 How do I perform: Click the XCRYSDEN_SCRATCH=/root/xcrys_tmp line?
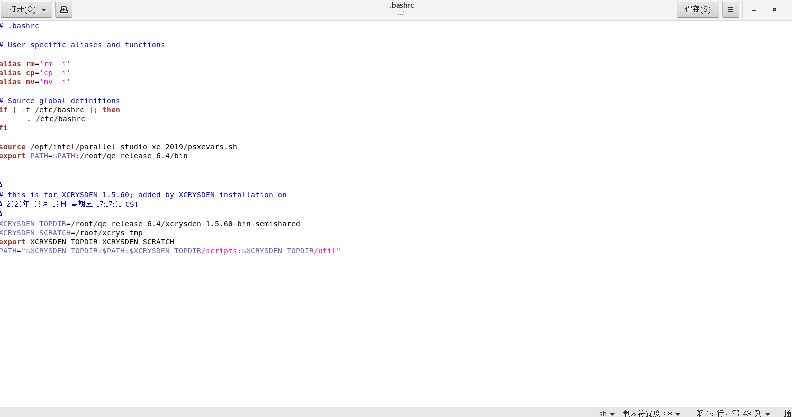pyautogui.click(x=71, y=233)
